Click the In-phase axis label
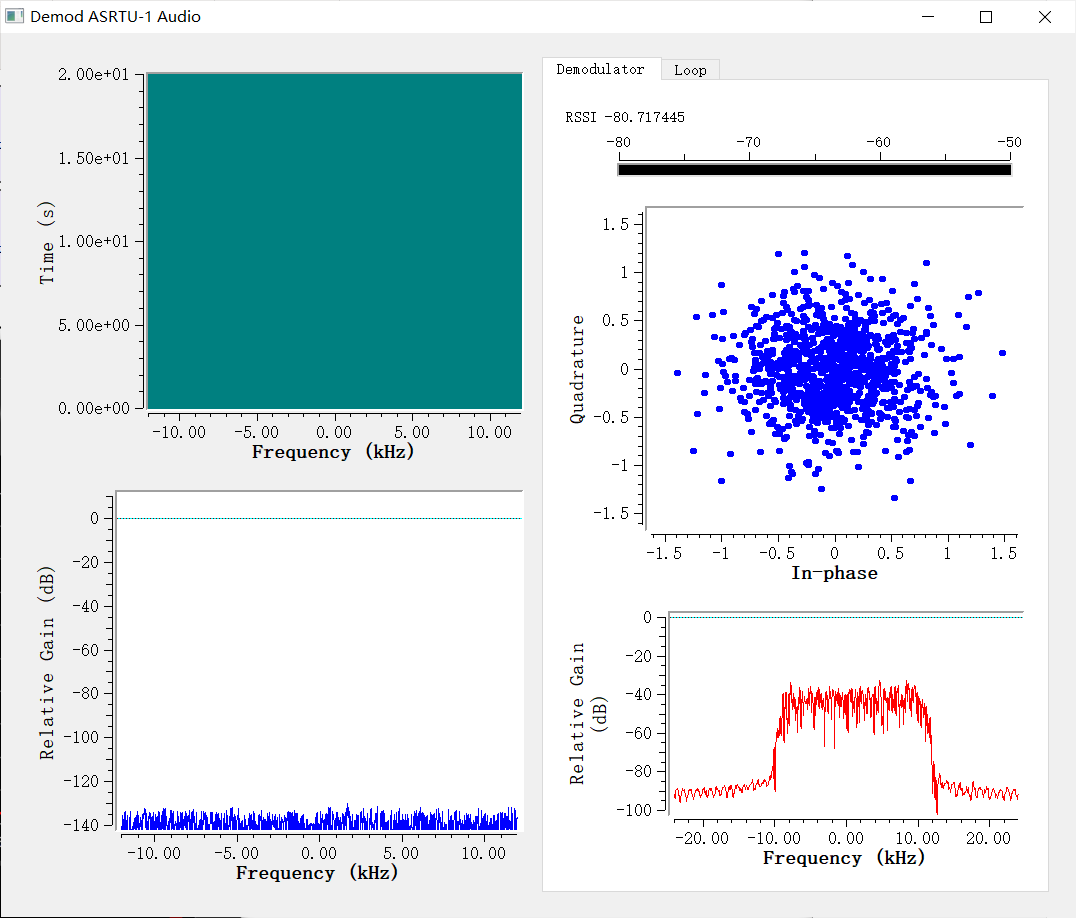 tap(834, 573)
